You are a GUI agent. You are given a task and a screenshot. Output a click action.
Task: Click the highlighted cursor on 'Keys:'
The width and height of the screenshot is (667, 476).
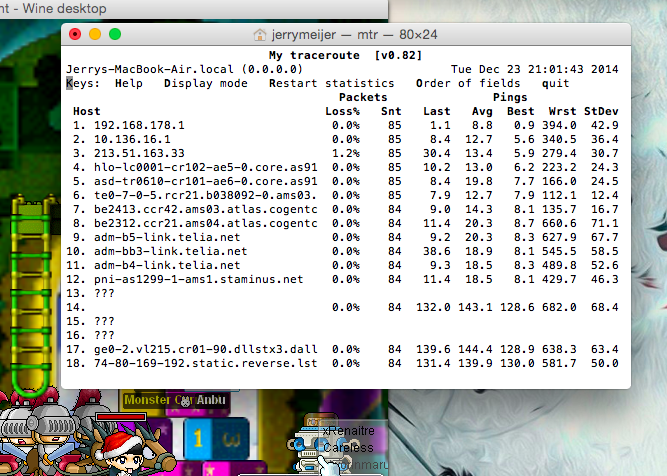click(x=69, y=83)
